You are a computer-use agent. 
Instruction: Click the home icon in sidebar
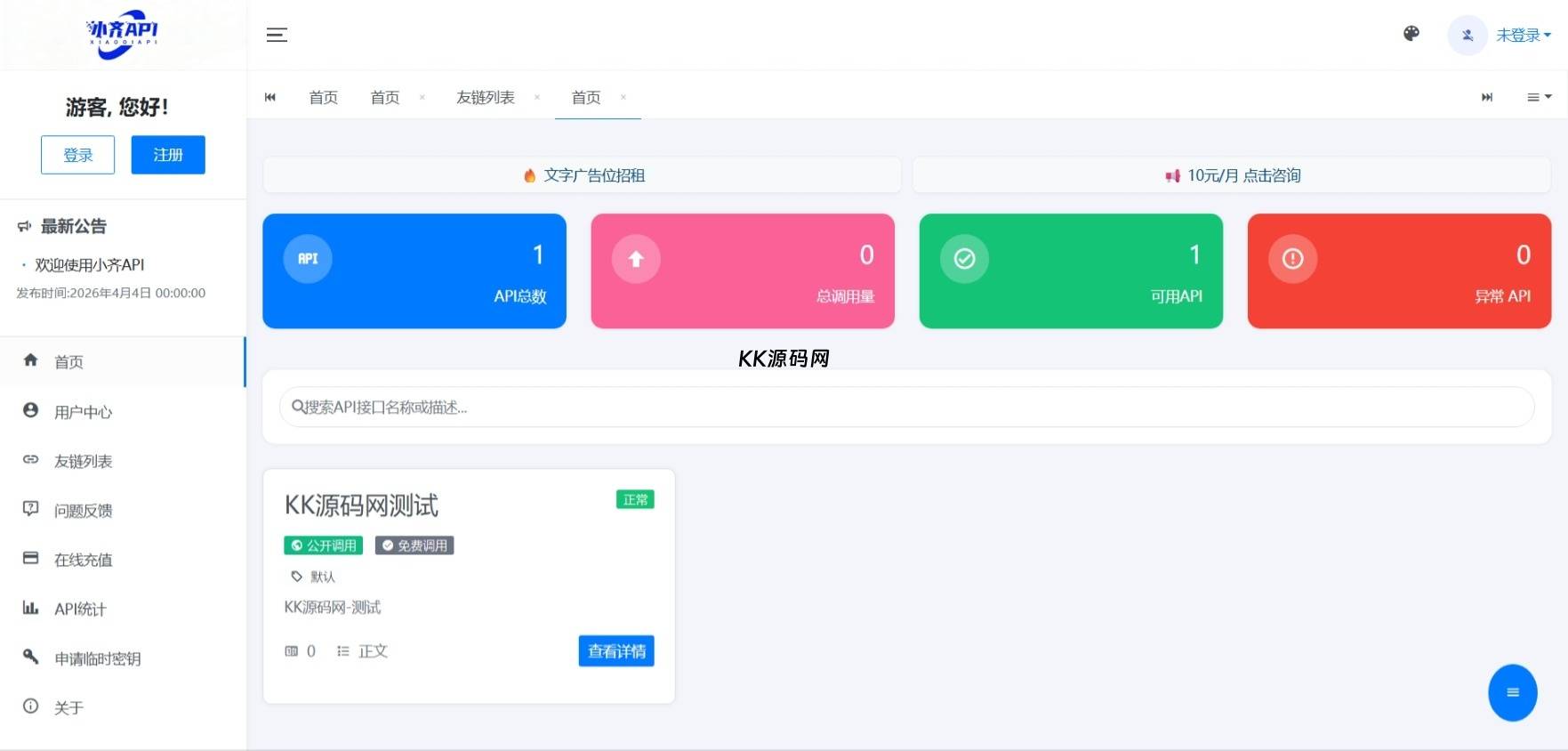coord(30,360)
